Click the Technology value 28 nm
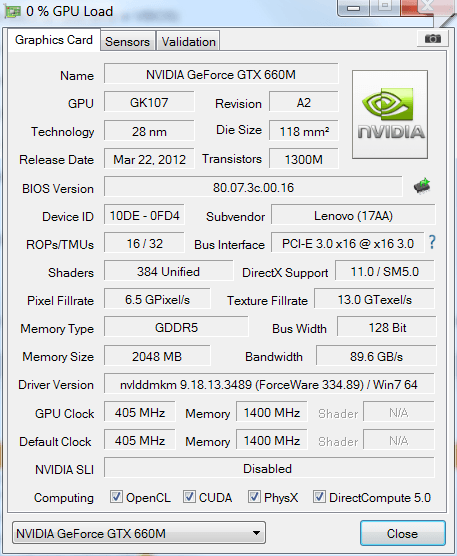The width and height of the screenshot is (457, 556). pyautogui.click(x=149, y=131)
